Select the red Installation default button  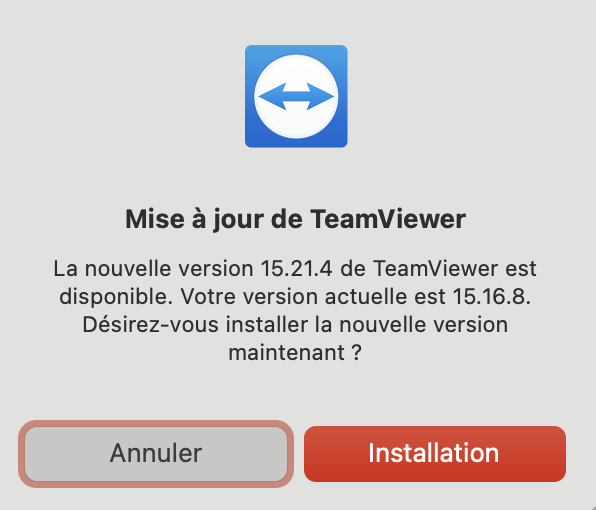point(435,454)
